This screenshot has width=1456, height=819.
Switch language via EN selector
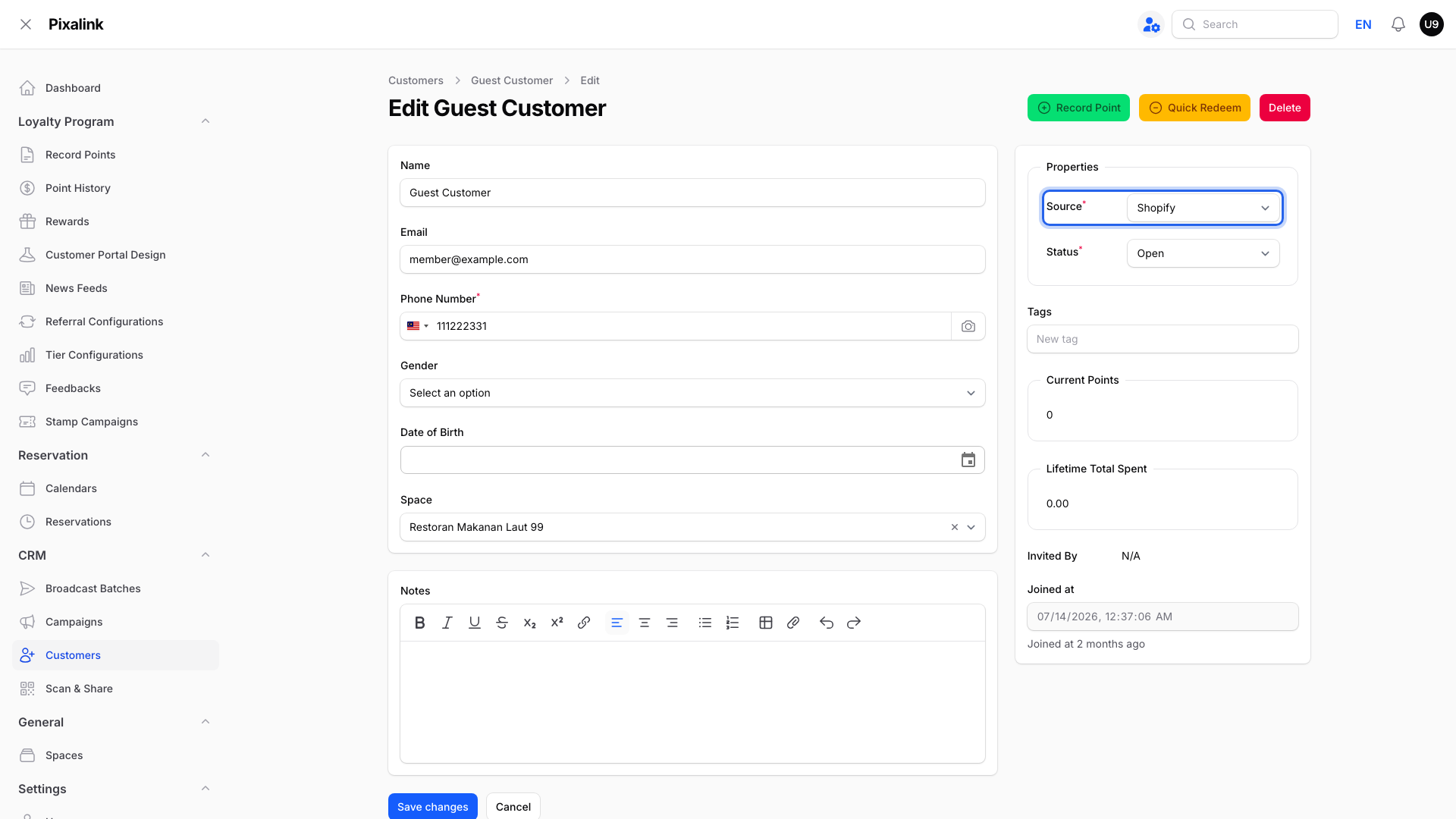coord(1363,24)
